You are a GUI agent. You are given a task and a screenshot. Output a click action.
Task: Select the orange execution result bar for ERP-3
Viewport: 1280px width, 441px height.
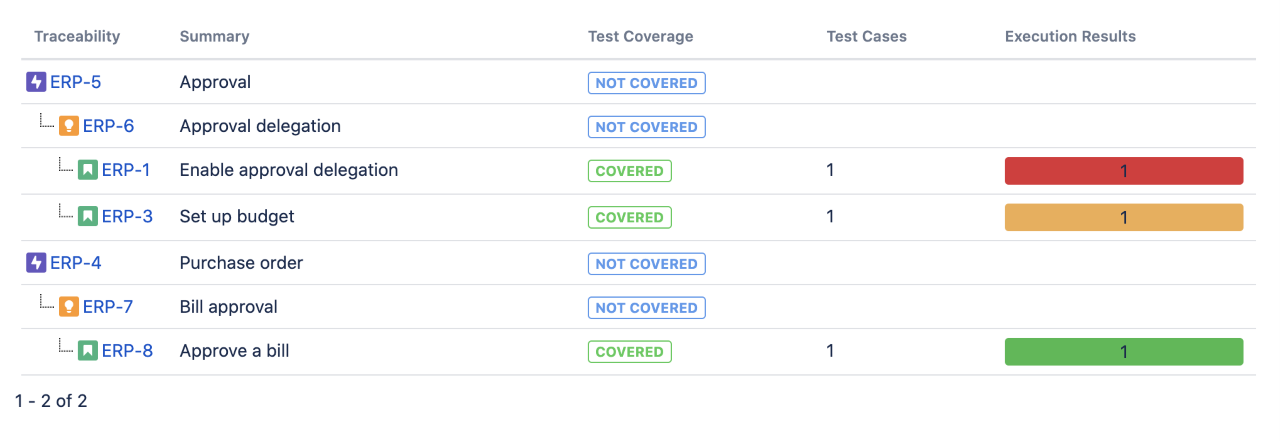[x=1124, y=217]
